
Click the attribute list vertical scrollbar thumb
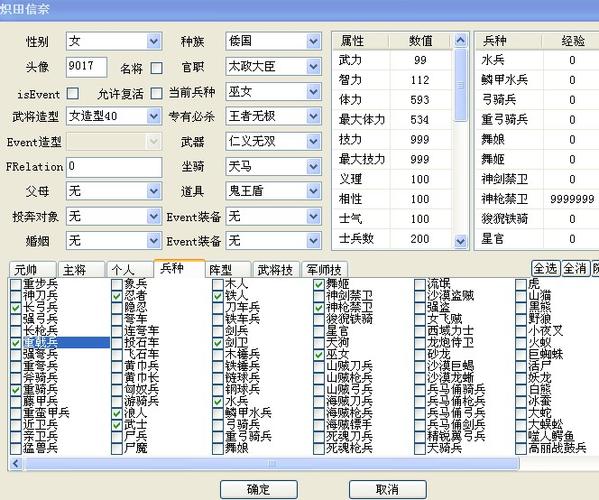461,85
